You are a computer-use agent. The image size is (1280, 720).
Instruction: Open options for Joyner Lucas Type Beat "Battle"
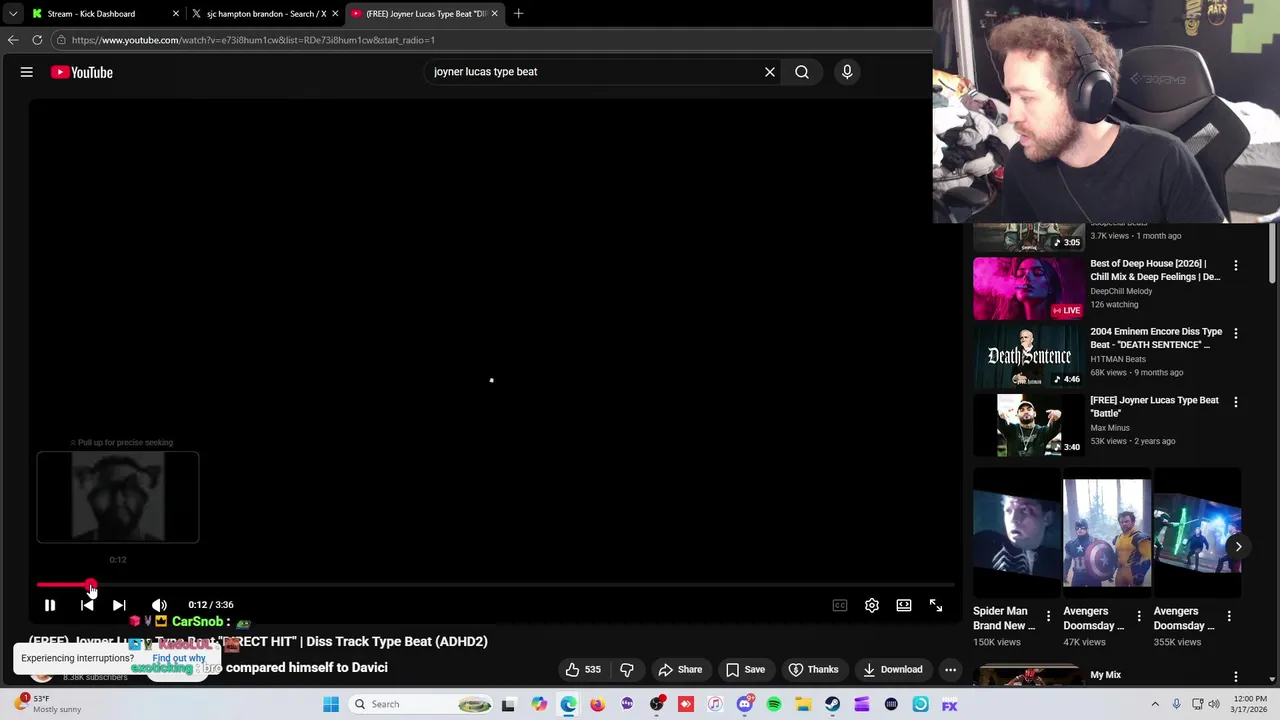pos(1236,402)
